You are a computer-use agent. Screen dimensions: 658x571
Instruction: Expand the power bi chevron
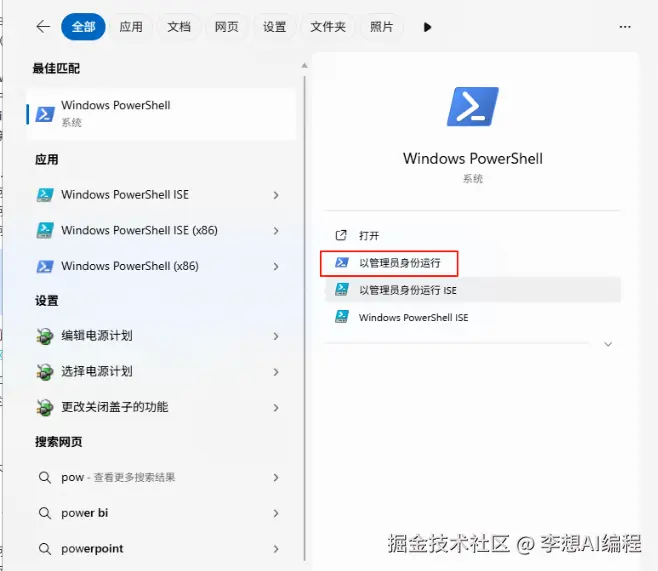coord(276,513)
